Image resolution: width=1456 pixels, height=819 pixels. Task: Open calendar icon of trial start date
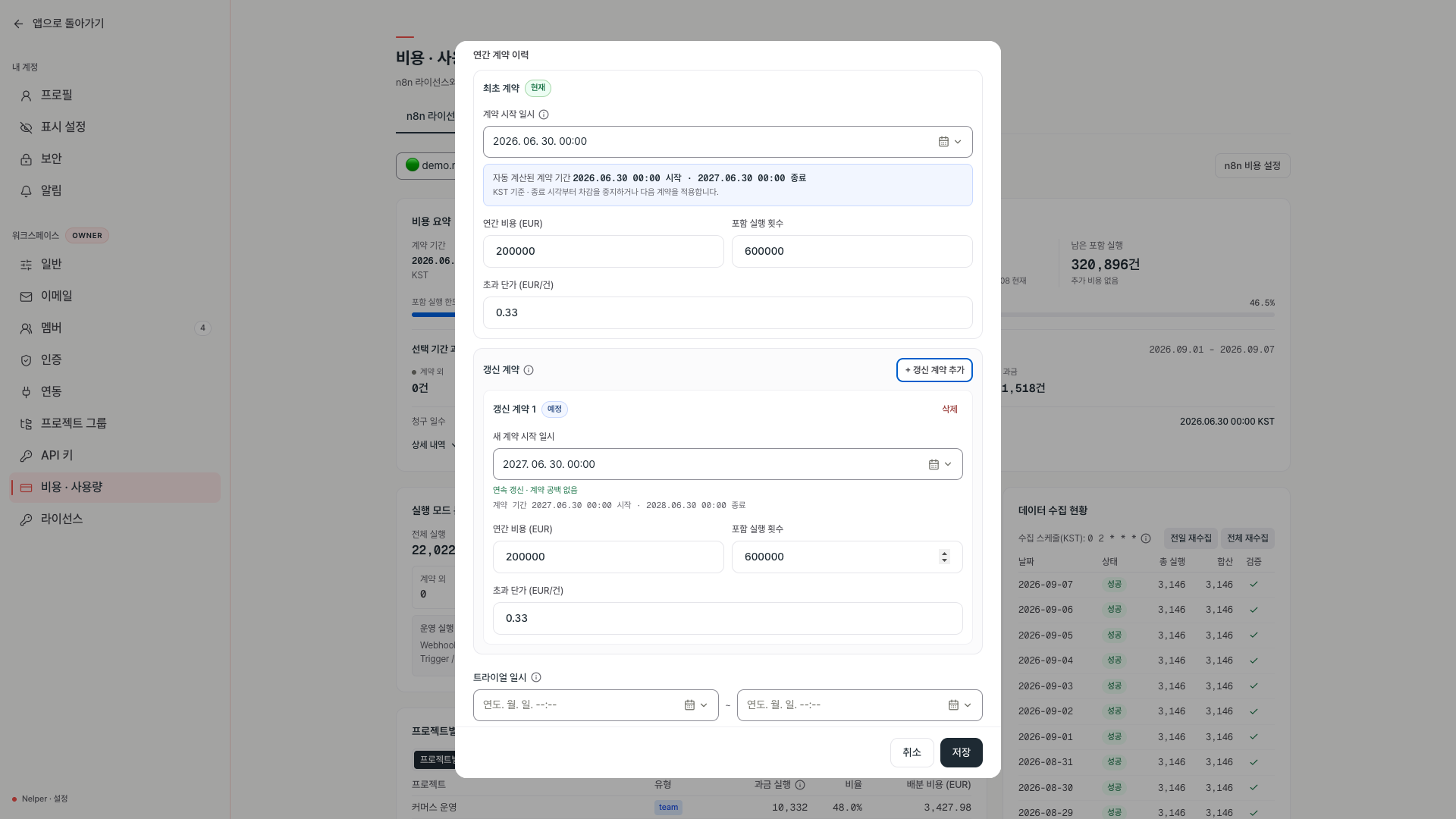coord(689,705)
